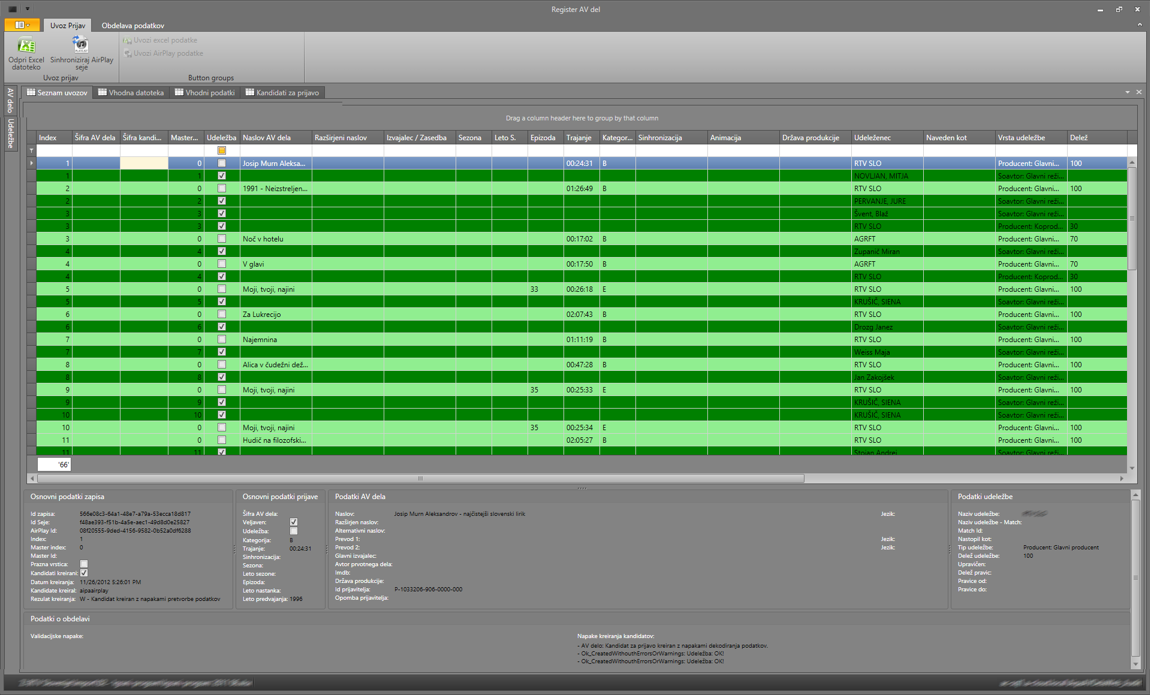Image resolution: width=1150 pixels, height=695 pixels.
Task: Open the Seznam uvozov tab
Action: coord(57,93)
